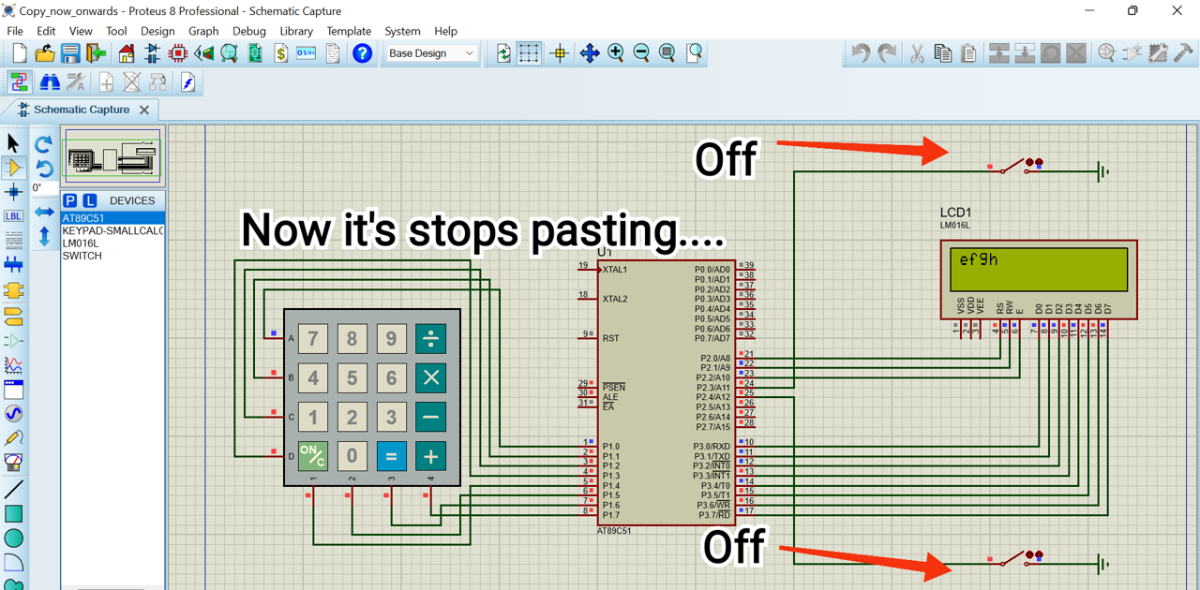Toggle false origin crosshair icon
Screen dimensions: 1200x590
(x=560, y=53)
